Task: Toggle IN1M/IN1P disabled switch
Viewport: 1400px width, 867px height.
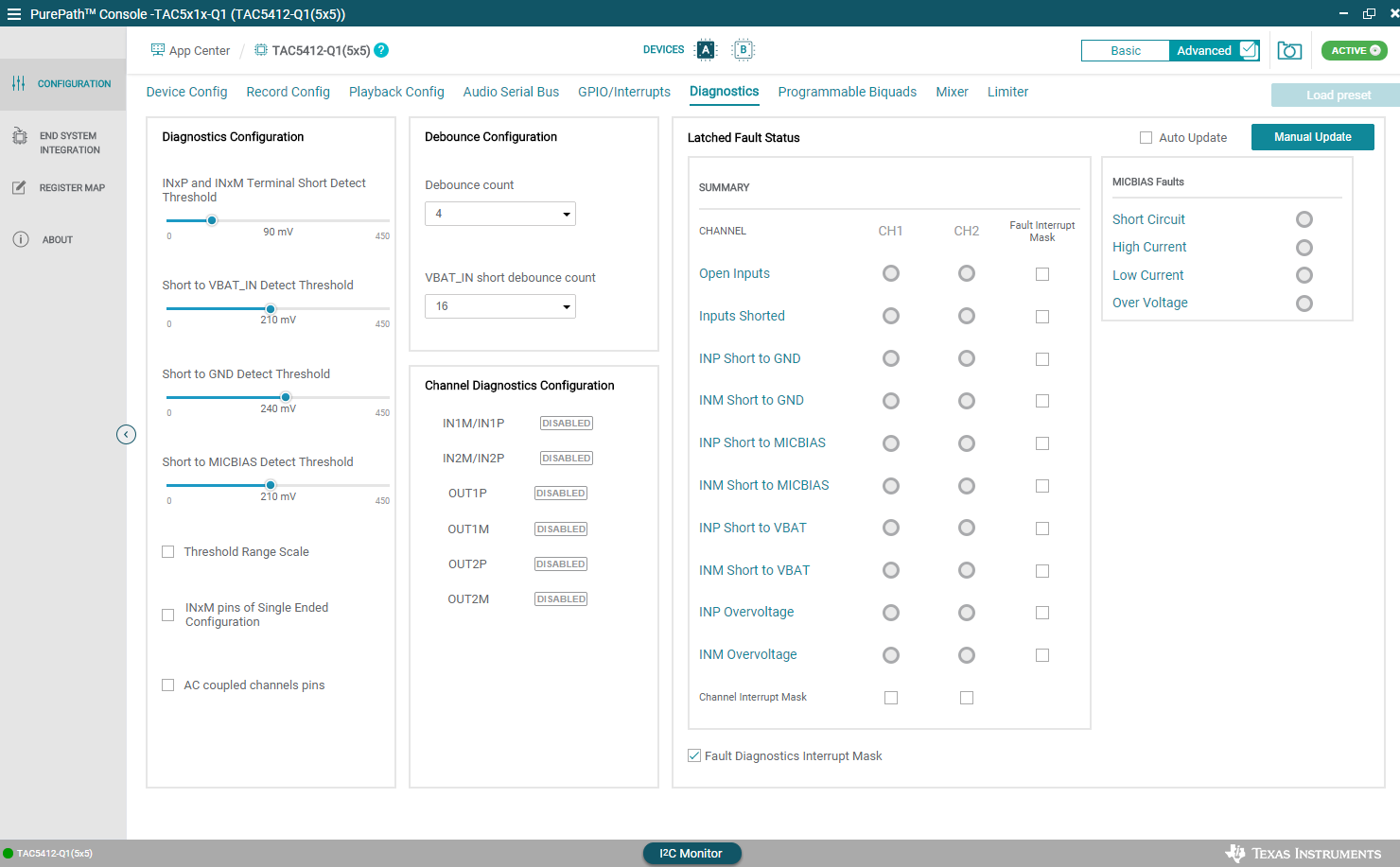Action: [566, 424]
